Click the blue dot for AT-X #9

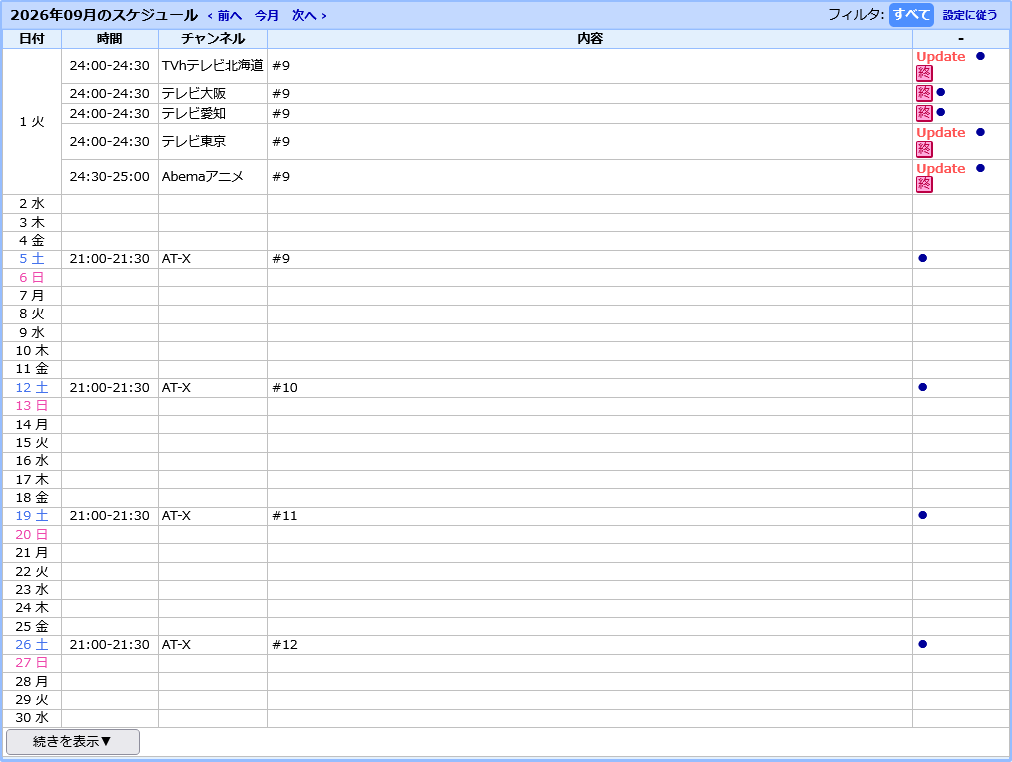tap(922, 258)
